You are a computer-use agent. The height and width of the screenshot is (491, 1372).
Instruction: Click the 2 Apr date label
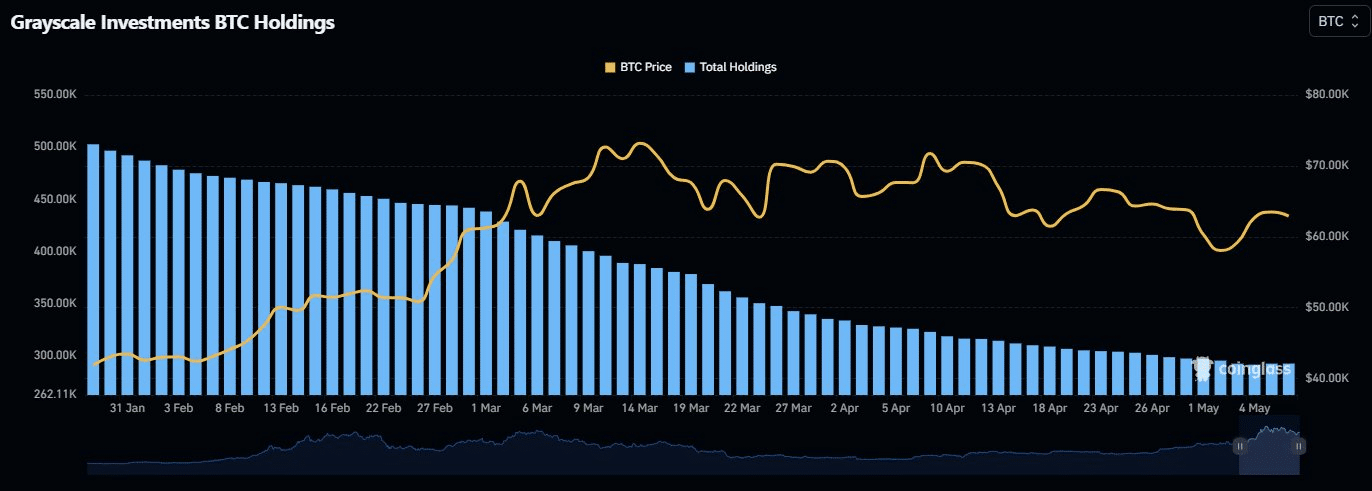(x=844, y=409)
